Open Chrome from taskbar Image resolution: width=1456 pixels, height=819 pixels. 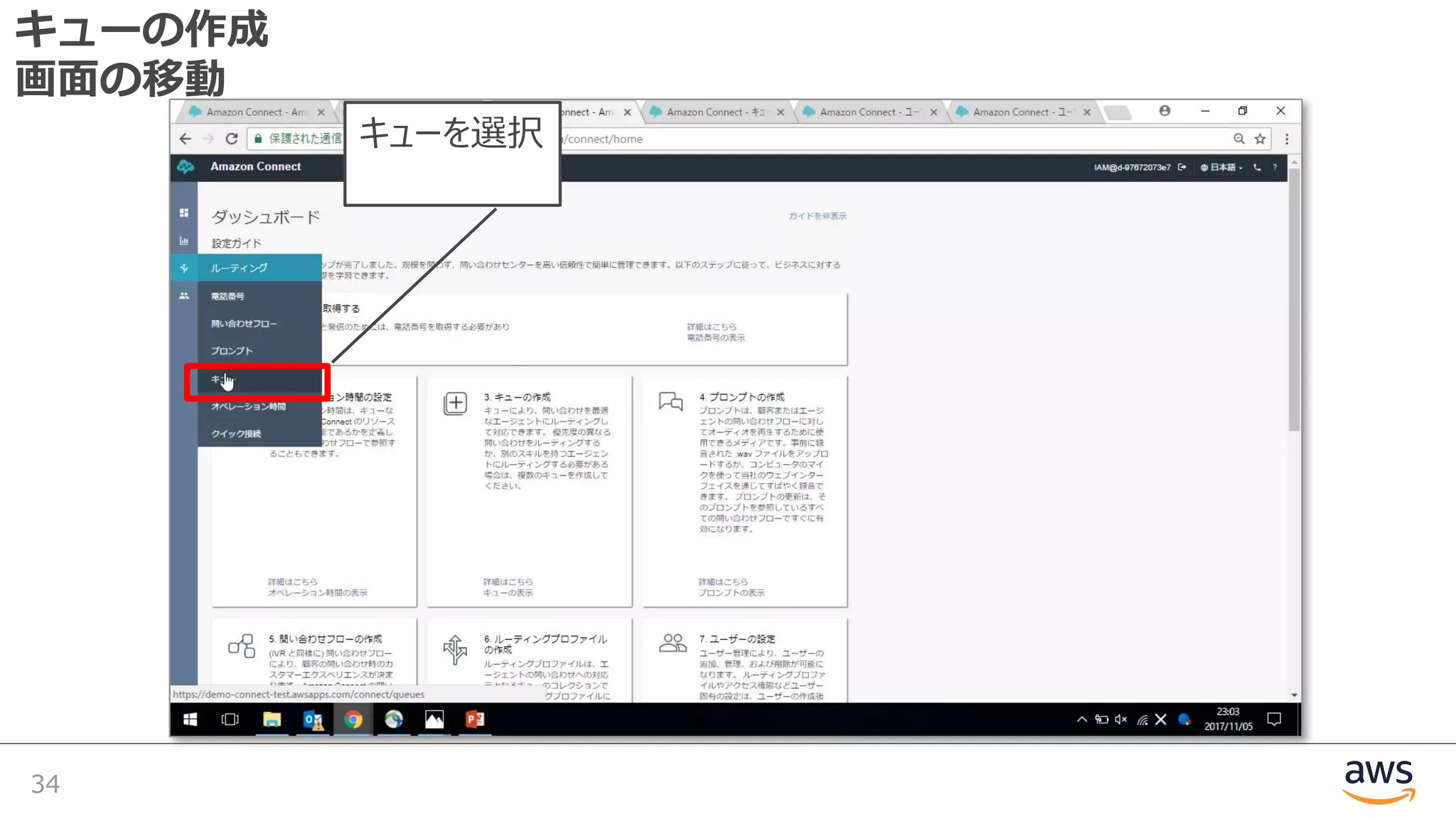click(x=353, y=719)
